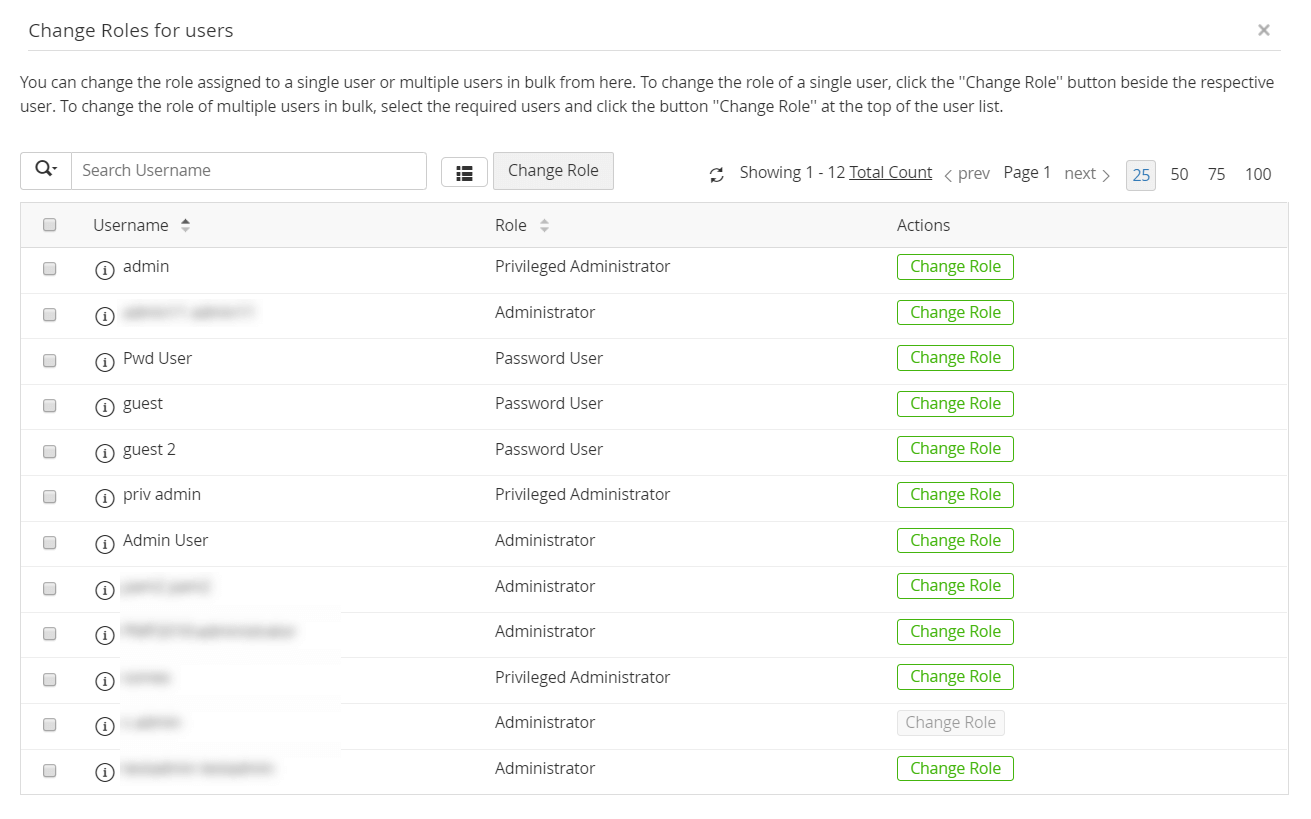Go to prev page of users
Screen dimensions: 1311x819
pos(967,174)
